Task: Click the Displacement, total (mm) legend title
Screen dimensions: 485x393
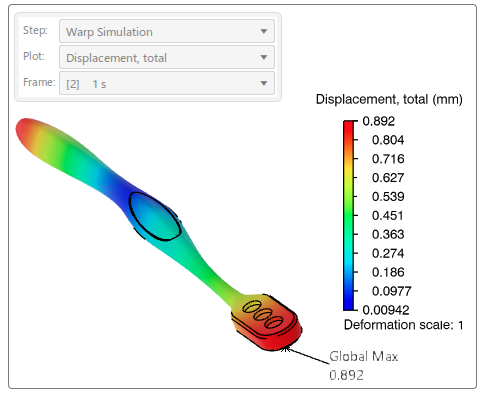Action: pos(389,99)
